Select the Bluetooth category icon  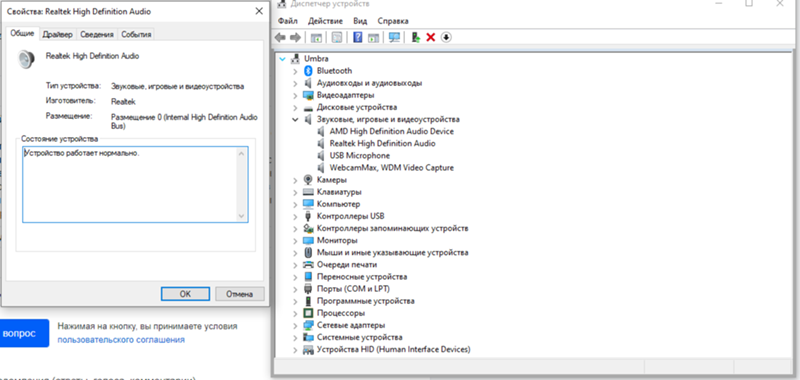coord(308,71)
